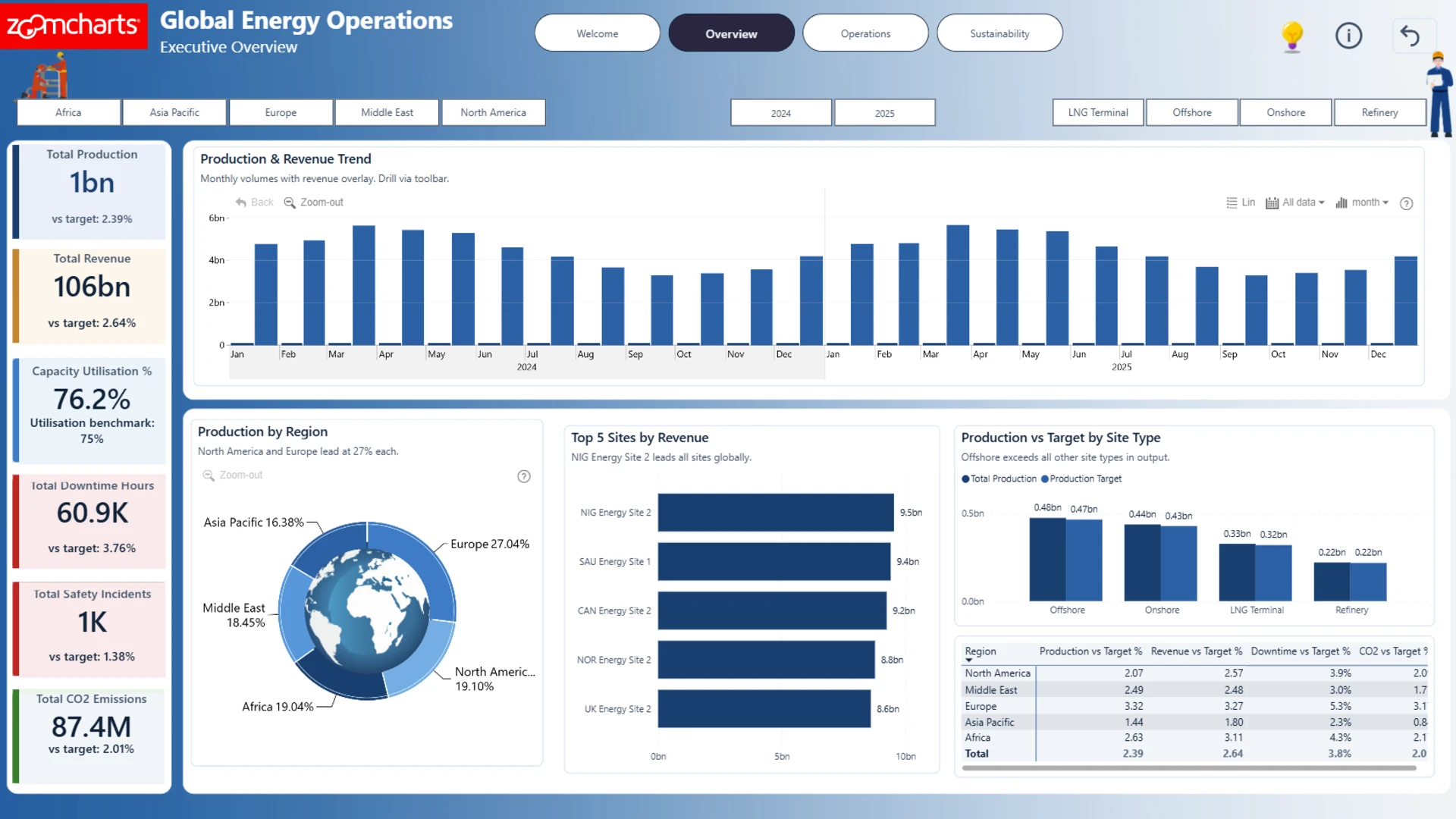Toggle the Lin scale option

pyautogui.click(x=1241, y=202)
